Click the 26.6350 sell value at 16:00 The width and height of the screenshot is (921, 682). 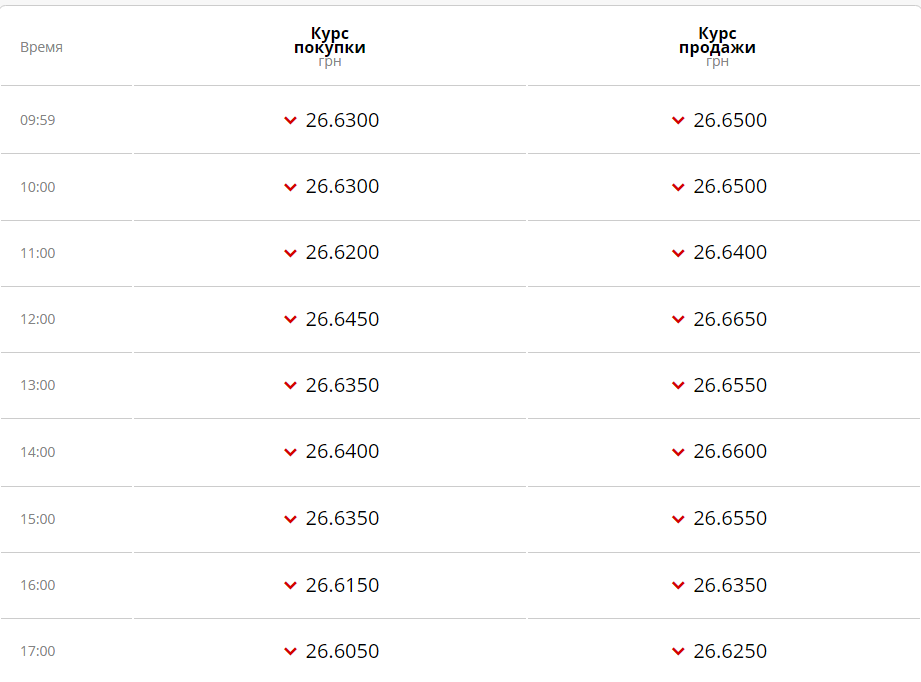(730, 585)
